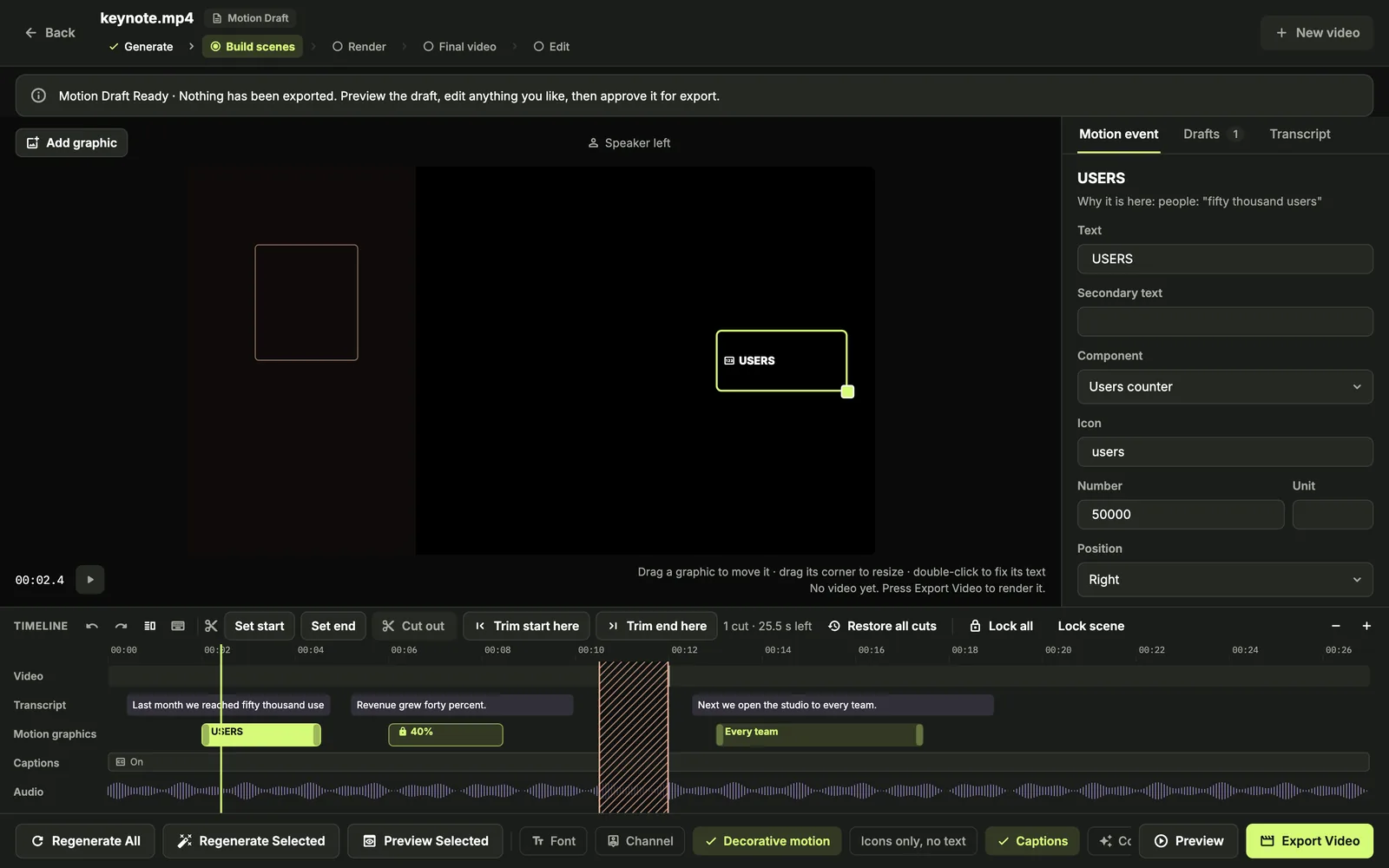The height and width of the screenshot is (868, 1389).
Task: Select the Motion event tab
Action: (x=1118, y=134)
